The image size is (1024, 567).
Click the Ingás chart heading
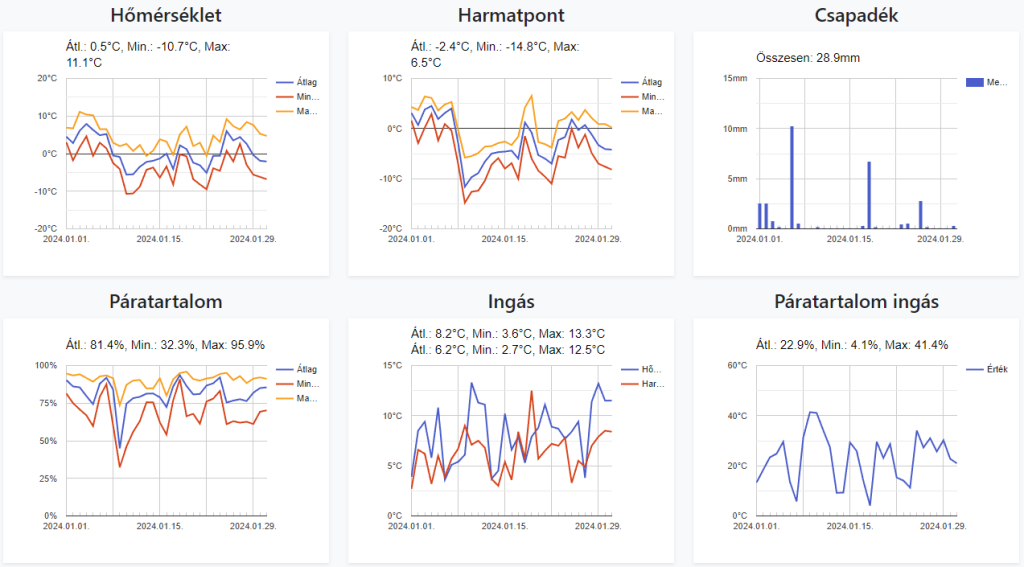pos(510,301)
